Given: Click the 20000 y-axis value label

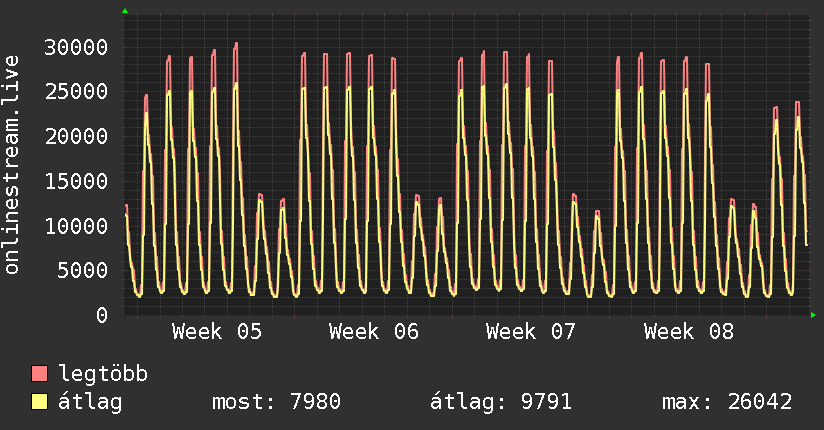Looking at the screenshot, I should [x=78, y=136].
